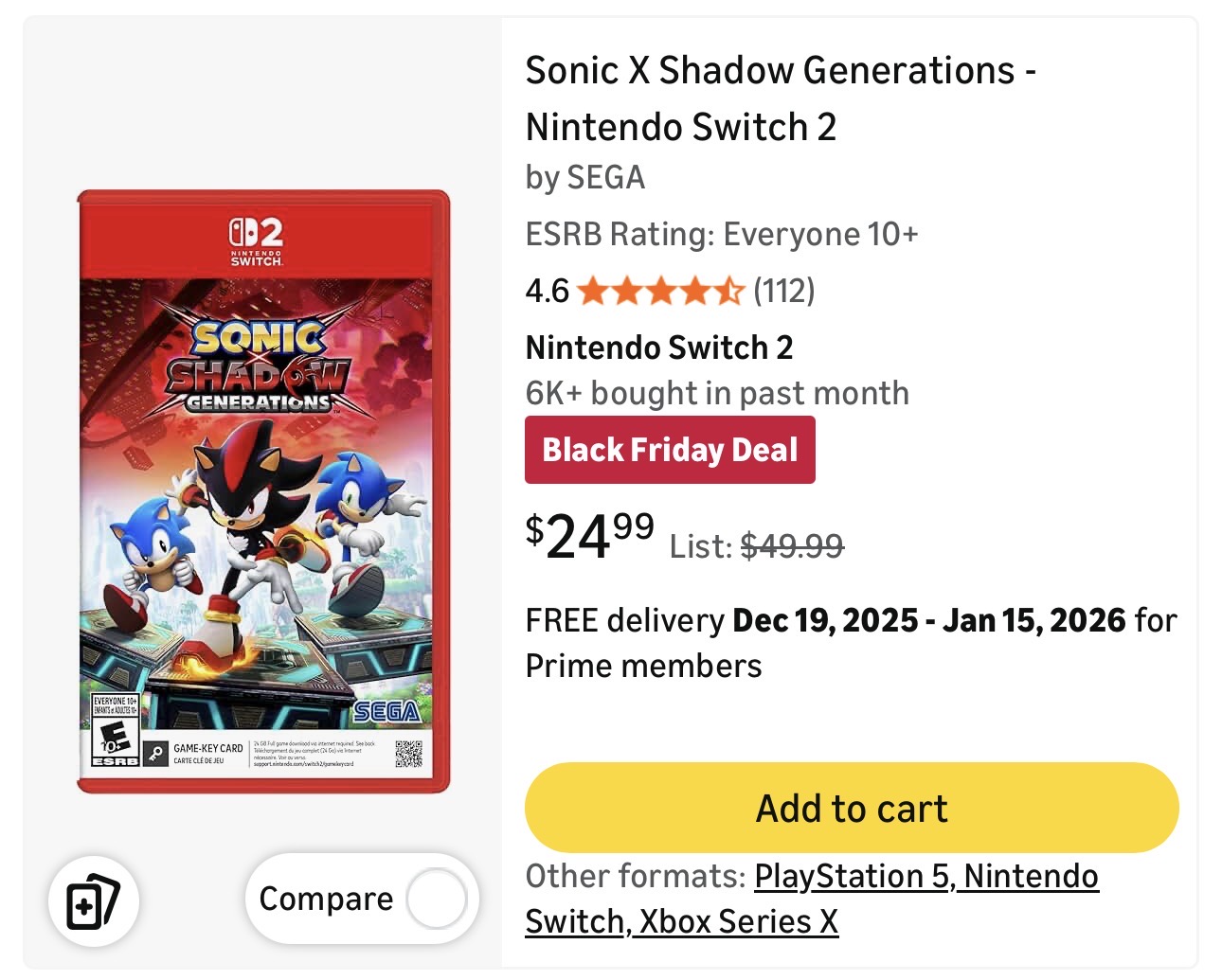Click the 4.6 rating number
Viewport: 1222px width, 980px height.
pyautogui.click(x=547, y=291)
